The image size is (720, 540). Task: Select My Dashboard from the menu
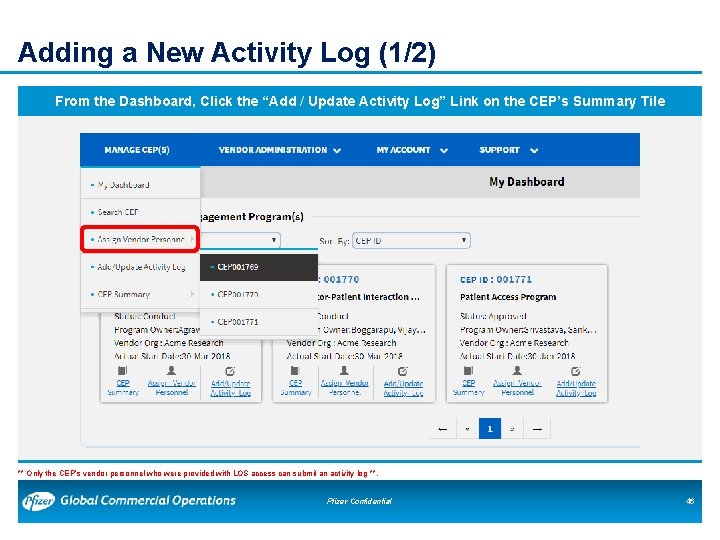(141, 185)
